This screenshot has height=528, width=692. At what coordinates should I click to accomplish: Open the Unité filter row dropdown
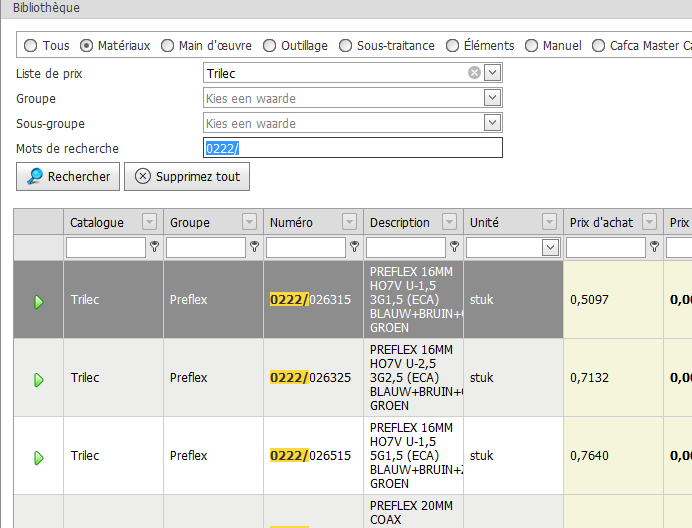[550, 248]
